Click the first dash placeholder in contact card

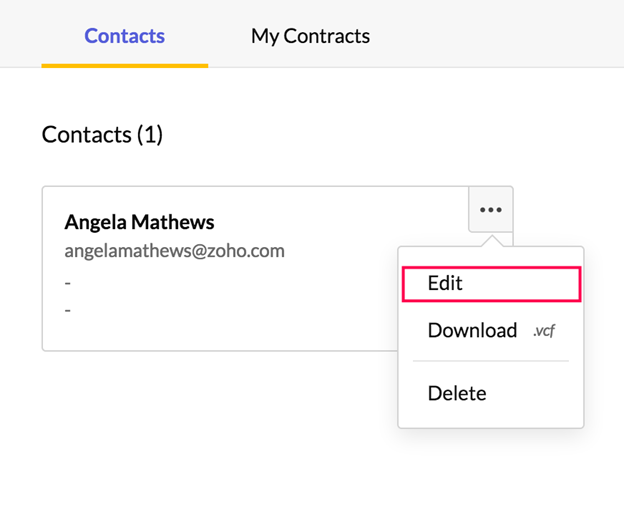(x=68, y=283)
